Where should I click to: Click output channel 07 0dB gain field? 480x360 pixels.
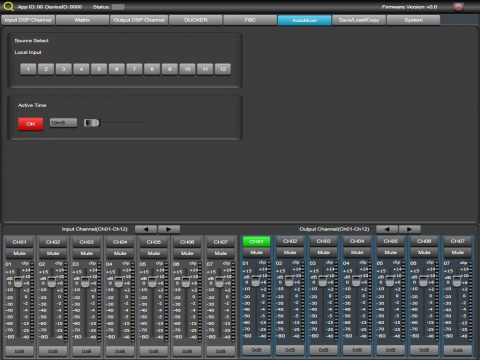(458, 350)
